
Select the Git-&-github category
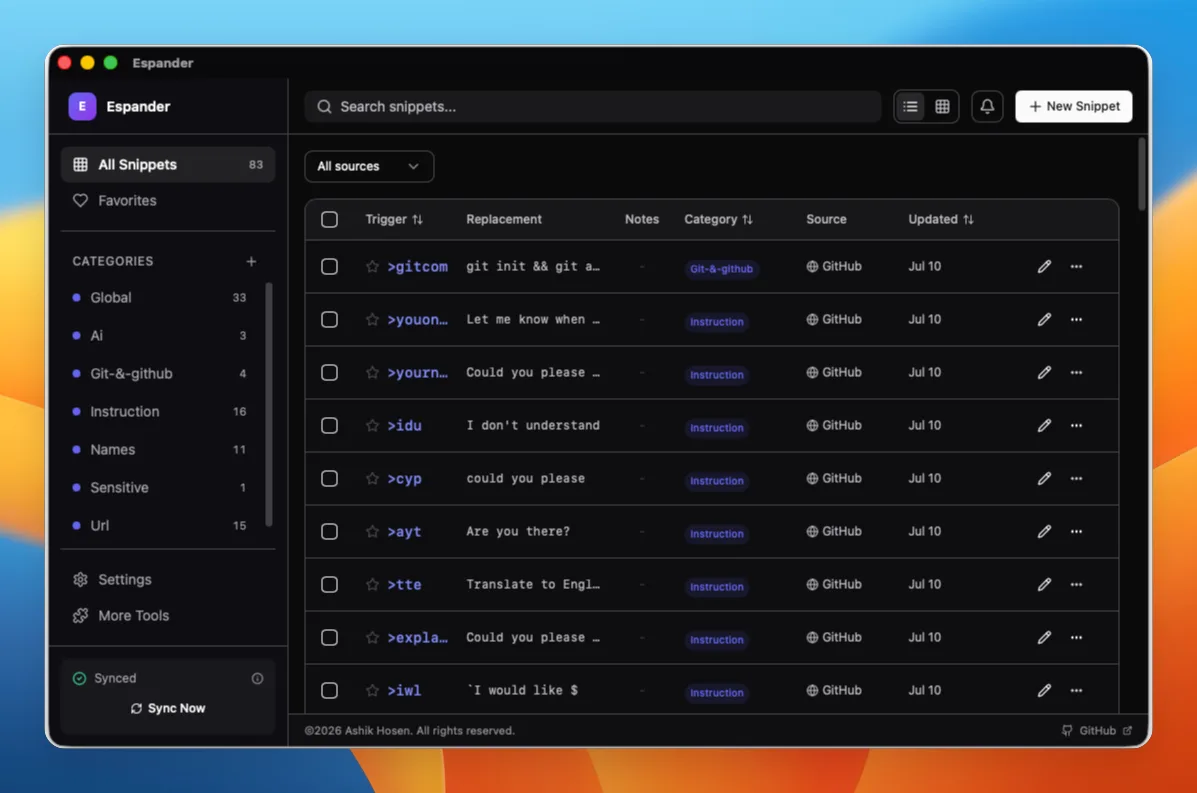[x=162, y=374]
